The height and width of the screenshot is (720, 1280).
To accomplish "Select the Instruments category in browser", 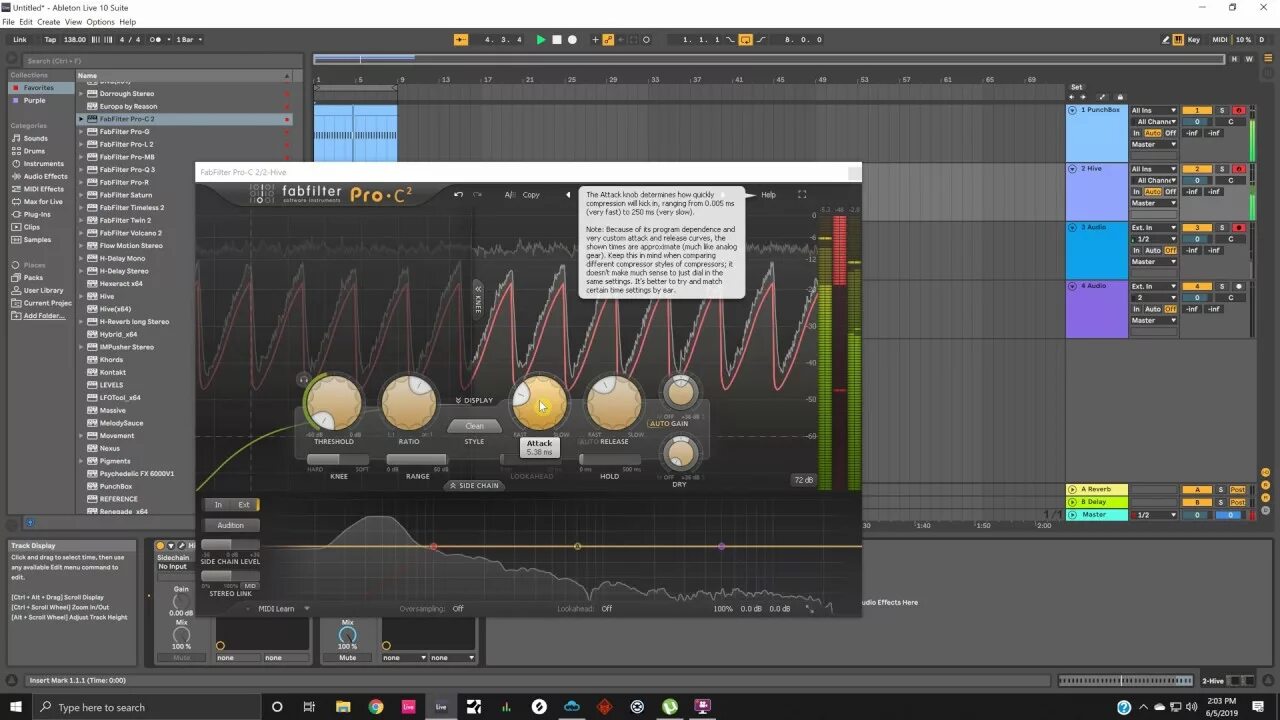I will [x=43, y=164].
